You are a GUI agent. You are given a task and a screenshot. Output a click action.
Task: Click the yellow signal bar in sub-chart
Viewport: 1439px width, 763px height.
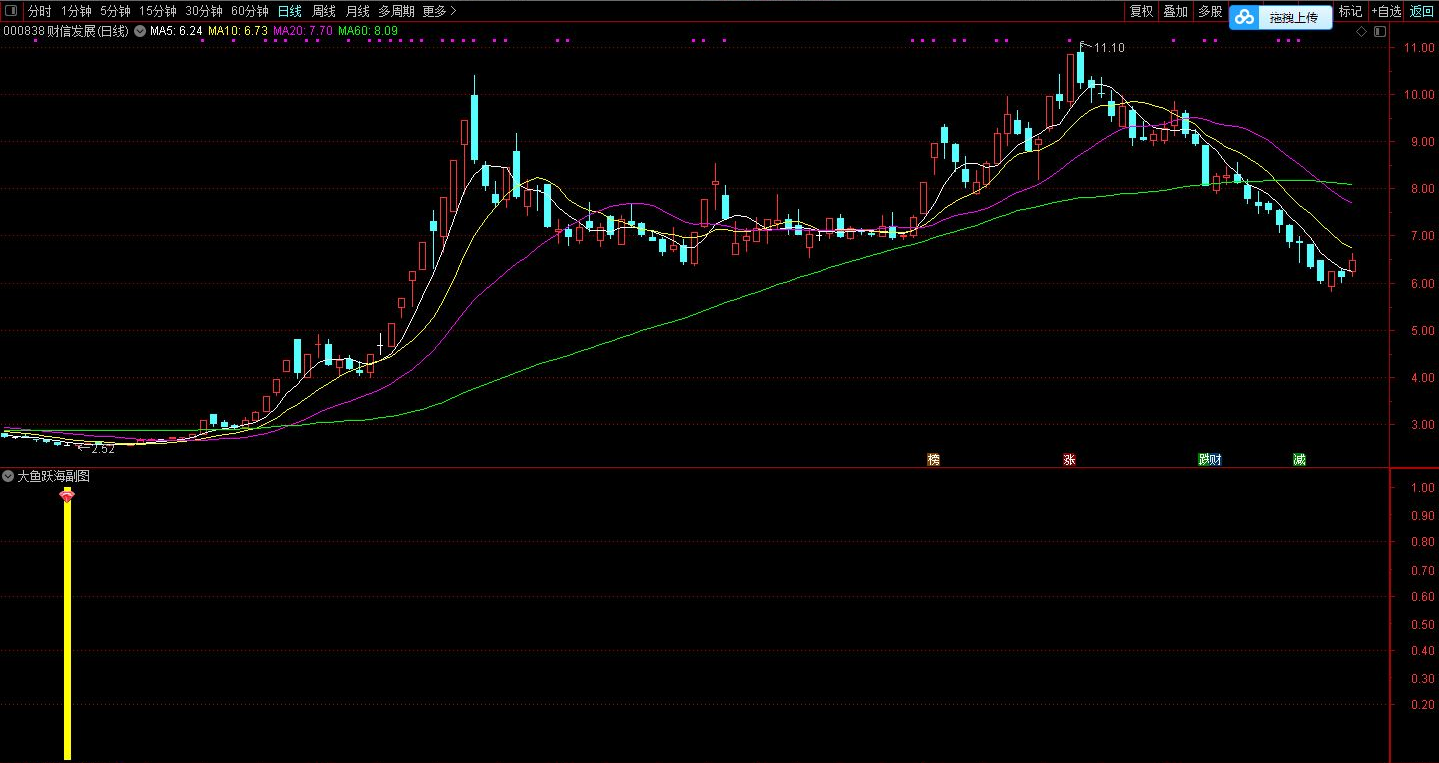tap(67, 630)
